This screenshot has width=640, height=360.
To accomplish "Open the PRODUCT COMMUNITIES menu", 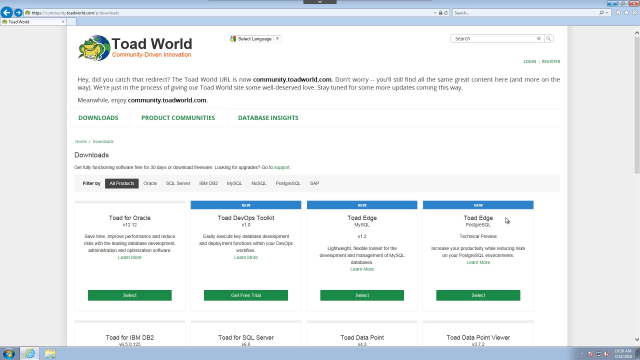I will coord(178,118).
